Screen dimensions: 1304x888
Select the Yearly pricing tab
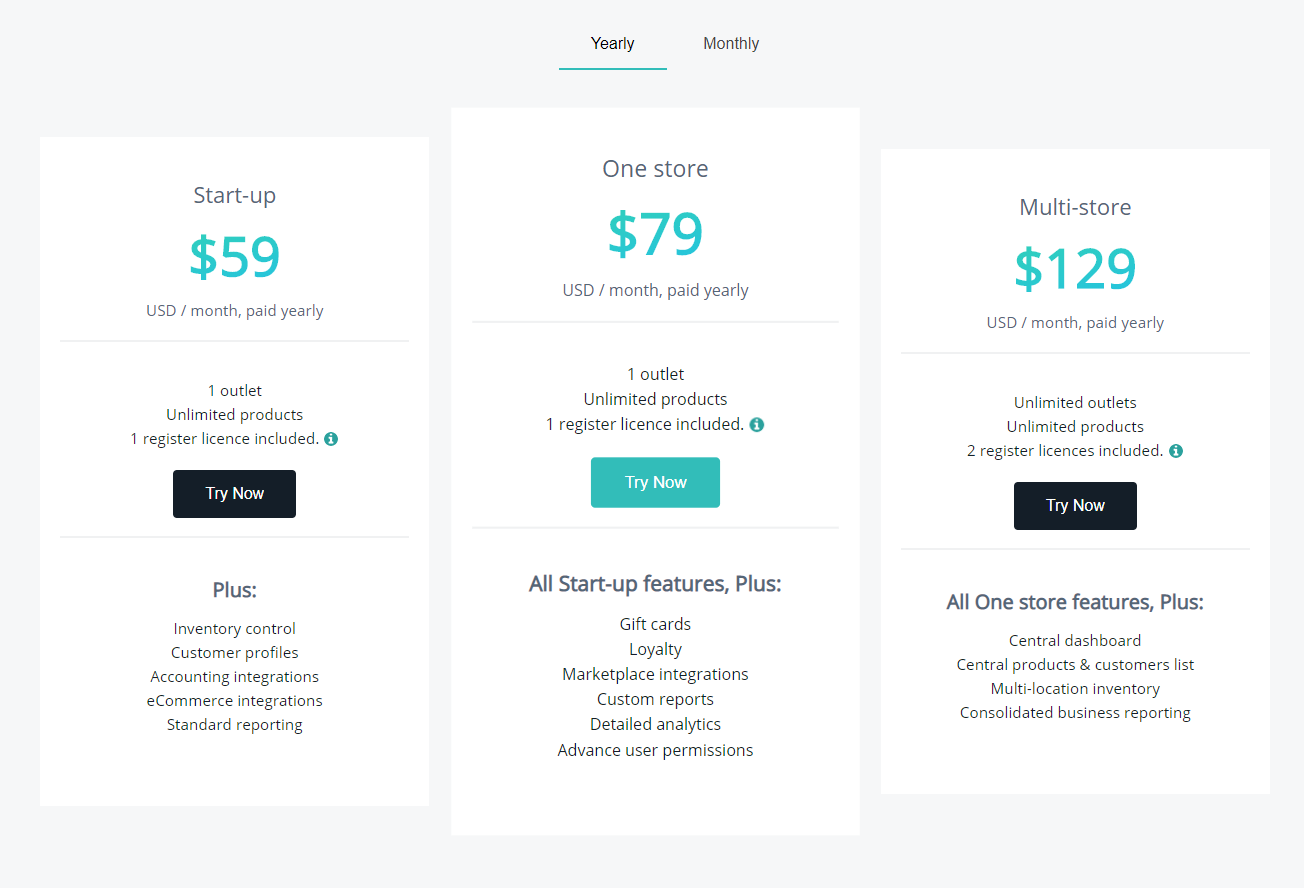(612, 43)
